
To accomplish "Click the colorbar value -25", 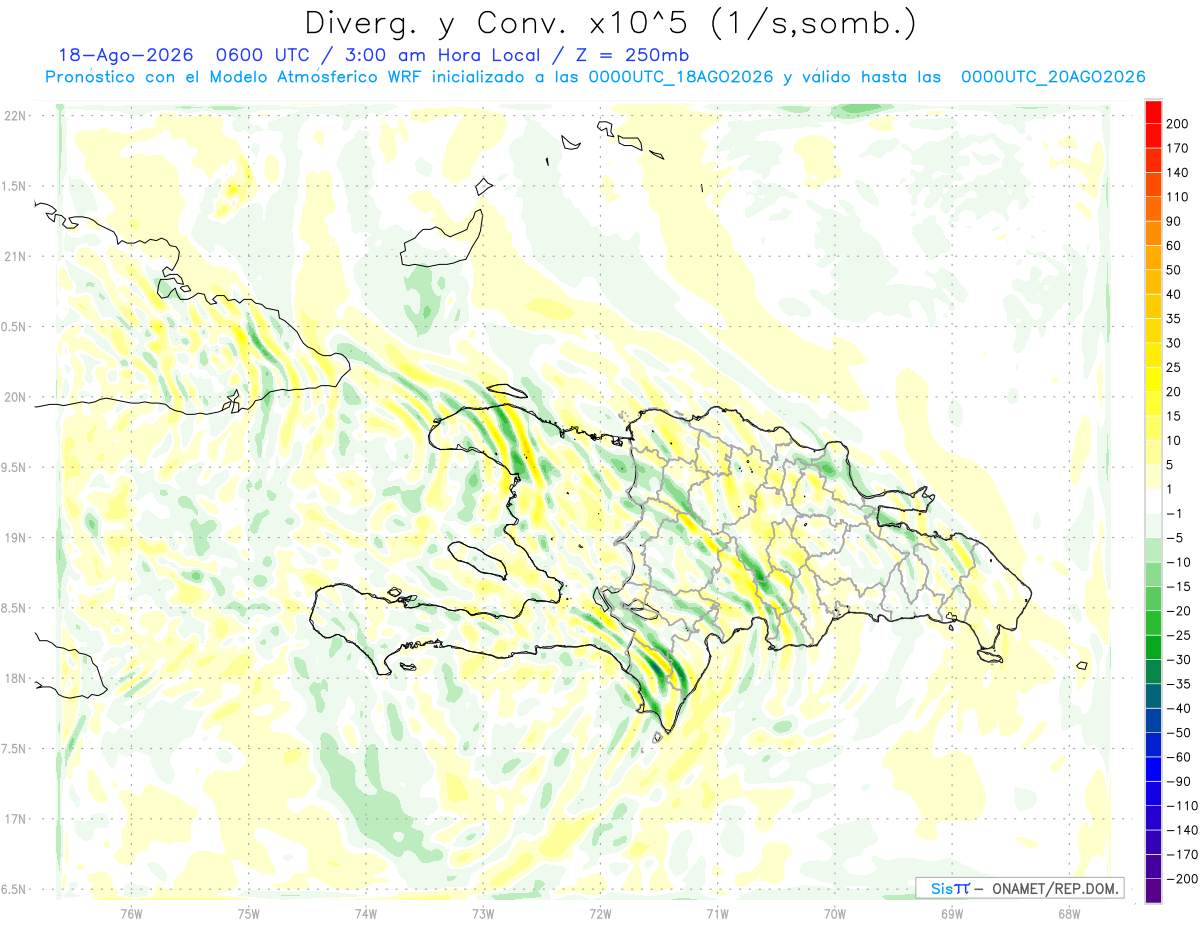I will (1181, 635).
